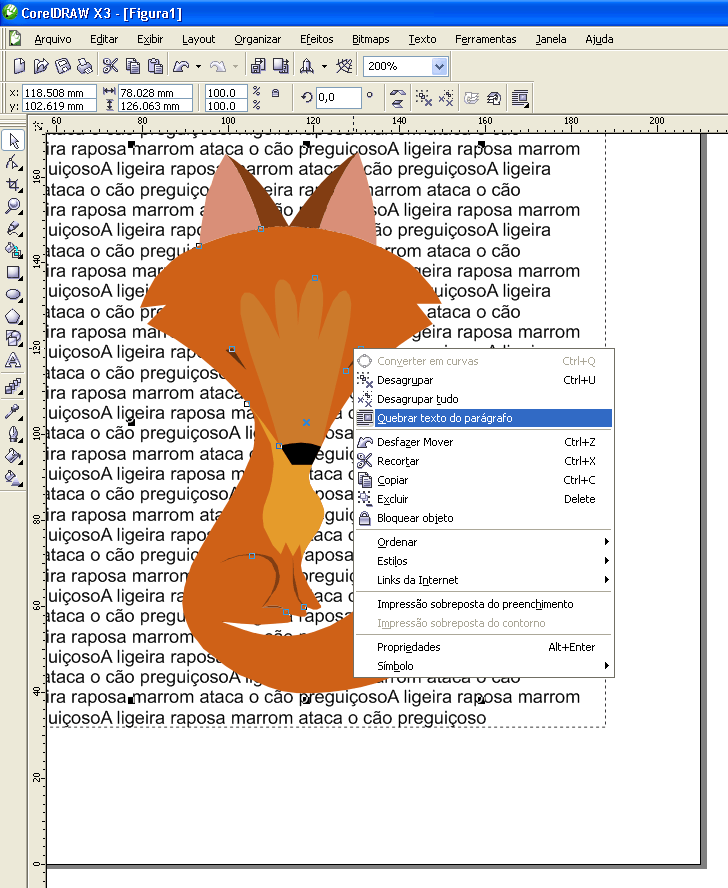Select the Pick (arrow) tool

coord(13,140)
